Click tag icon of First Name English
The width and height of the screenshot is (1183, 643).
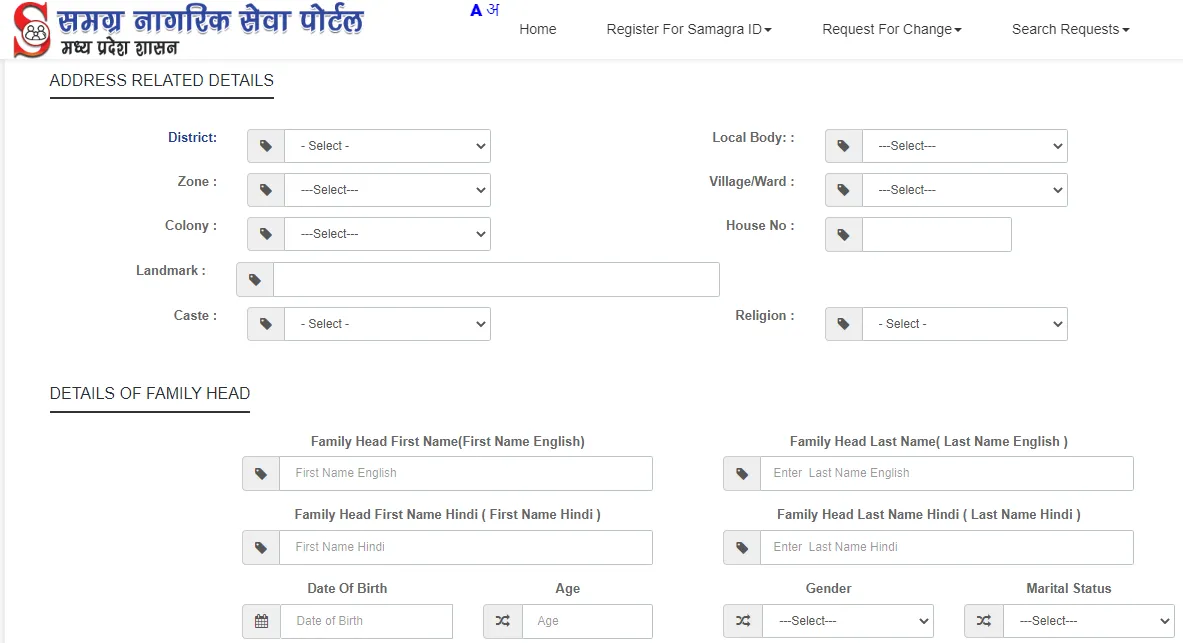261,473
